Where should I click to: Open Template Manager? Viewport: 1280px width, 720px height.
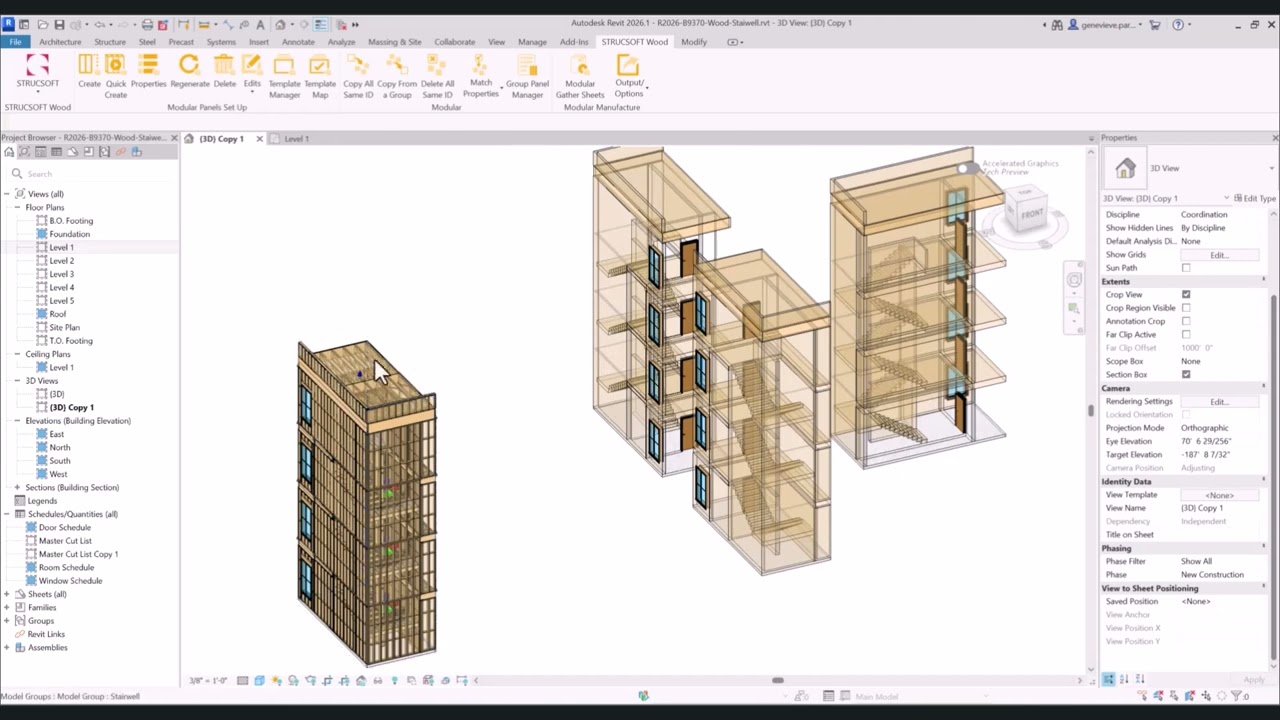284,76
